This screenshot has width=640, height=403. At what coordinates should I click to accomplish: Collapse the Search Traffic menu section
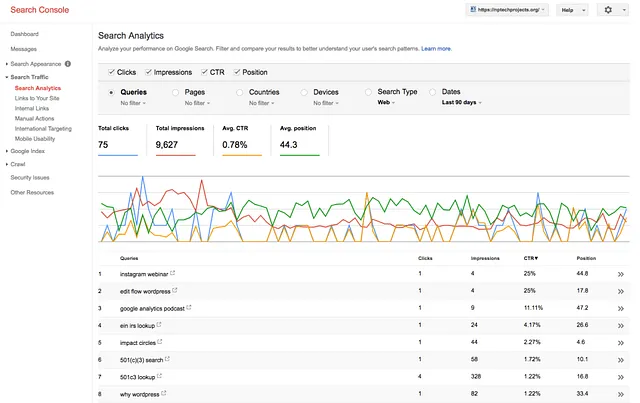7,77
